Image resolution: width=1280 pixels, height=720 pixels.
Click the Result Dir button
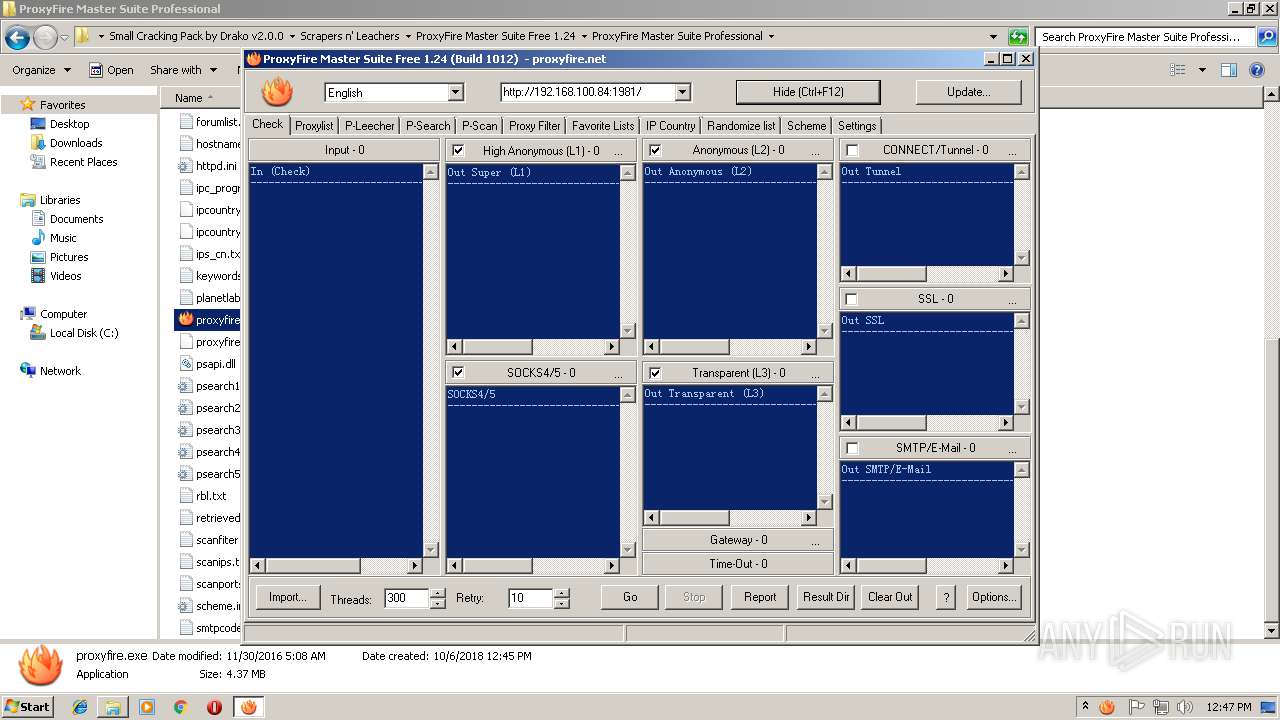(x=825, y=597)
